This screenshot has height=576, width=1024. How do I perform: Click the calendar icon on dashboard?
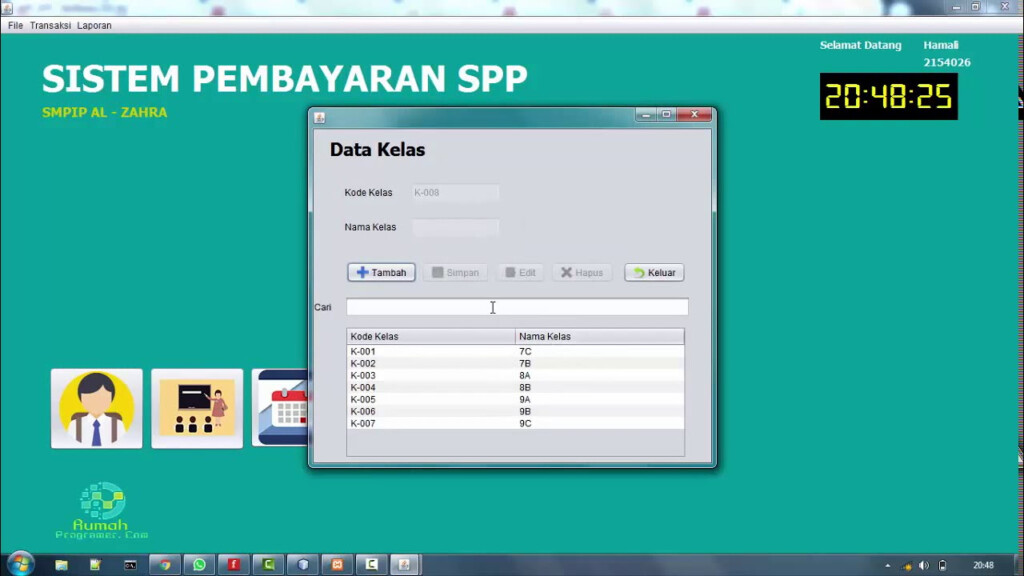coord(281,408)
